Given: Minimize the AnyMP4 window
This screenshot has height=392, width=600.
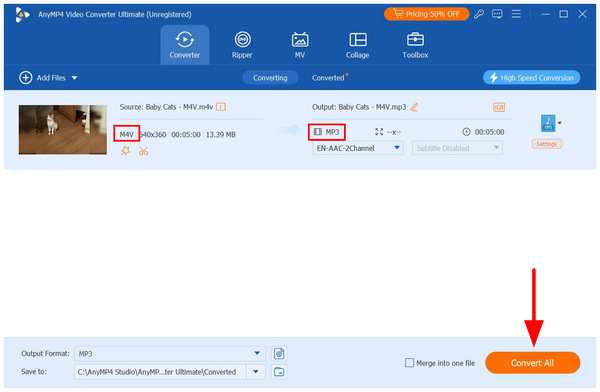Looking at the screenshot, I should click(545, 14).
